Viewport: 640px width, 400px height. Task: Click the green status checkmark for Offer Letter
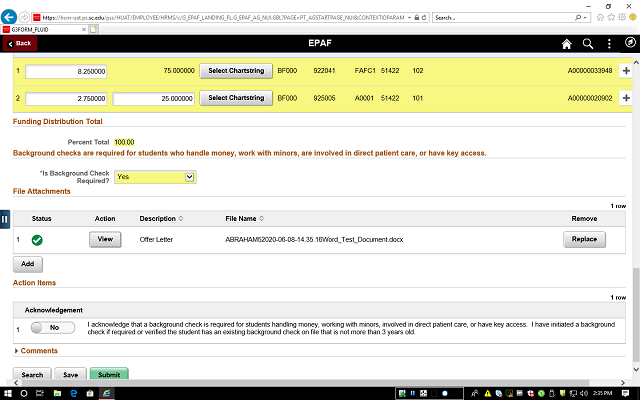click(37, 240)
